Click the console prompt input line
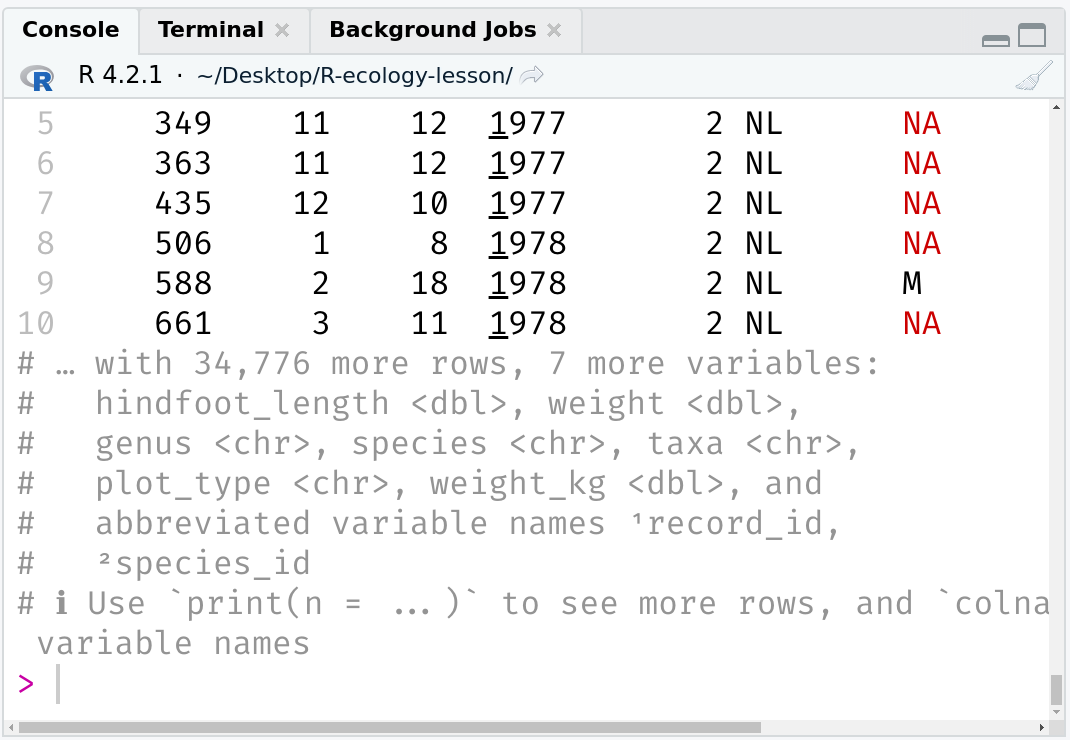 click(532, 684)
